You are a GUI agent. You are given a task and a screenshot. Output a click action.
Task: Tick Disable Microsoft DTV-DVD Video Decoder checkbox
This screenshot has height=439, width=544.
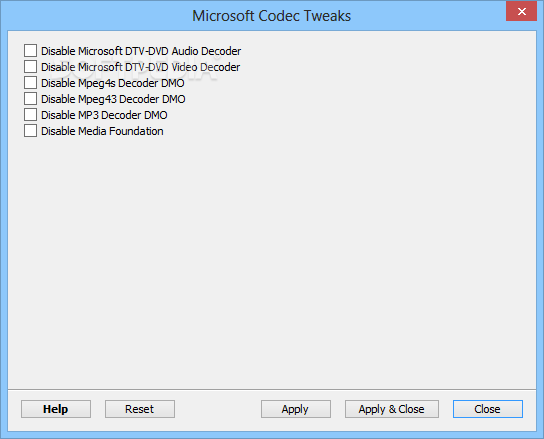31,67
